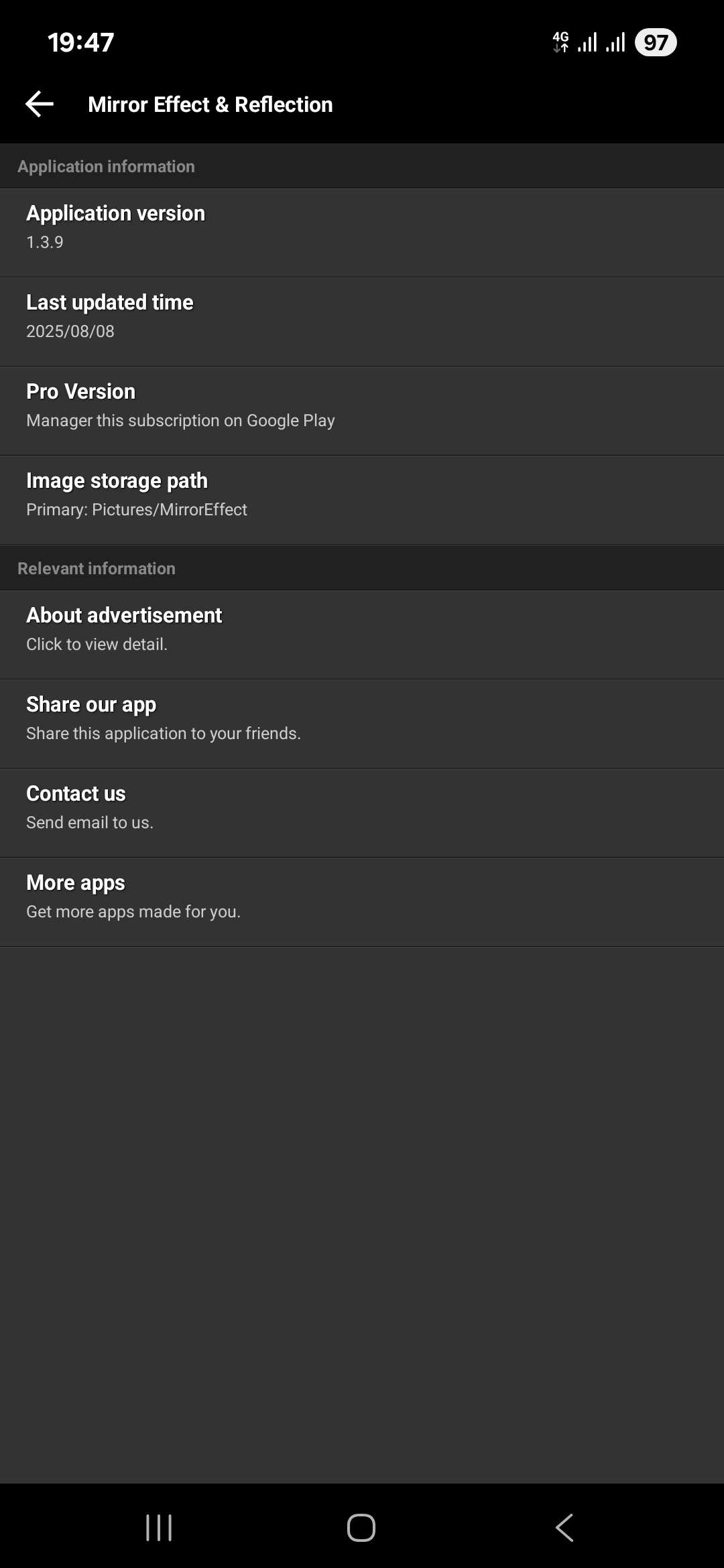Tap the Mirror Effect & Reflection title
This screenshot has height=1568, width=724.
[210, 105]
